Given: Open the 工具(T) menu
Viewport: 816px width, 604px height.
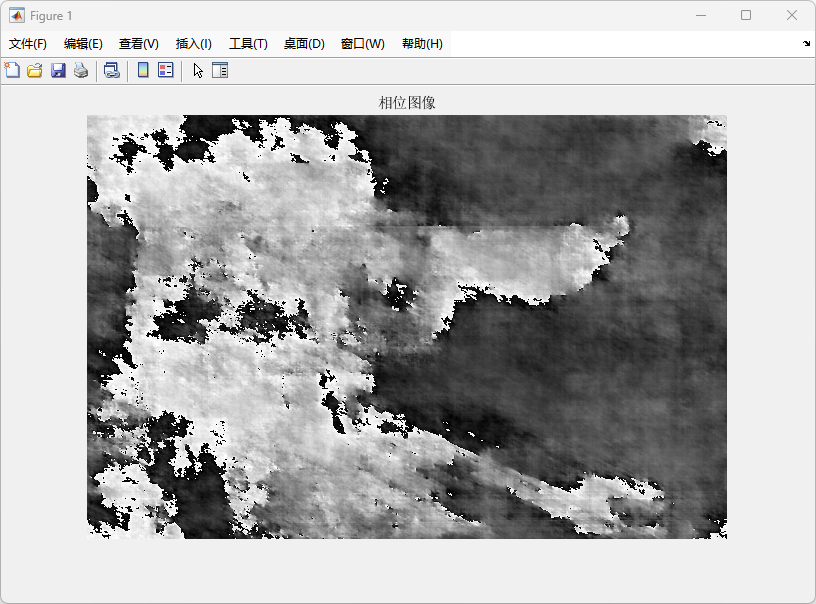Looking at the screenshot, I should 248,44.
